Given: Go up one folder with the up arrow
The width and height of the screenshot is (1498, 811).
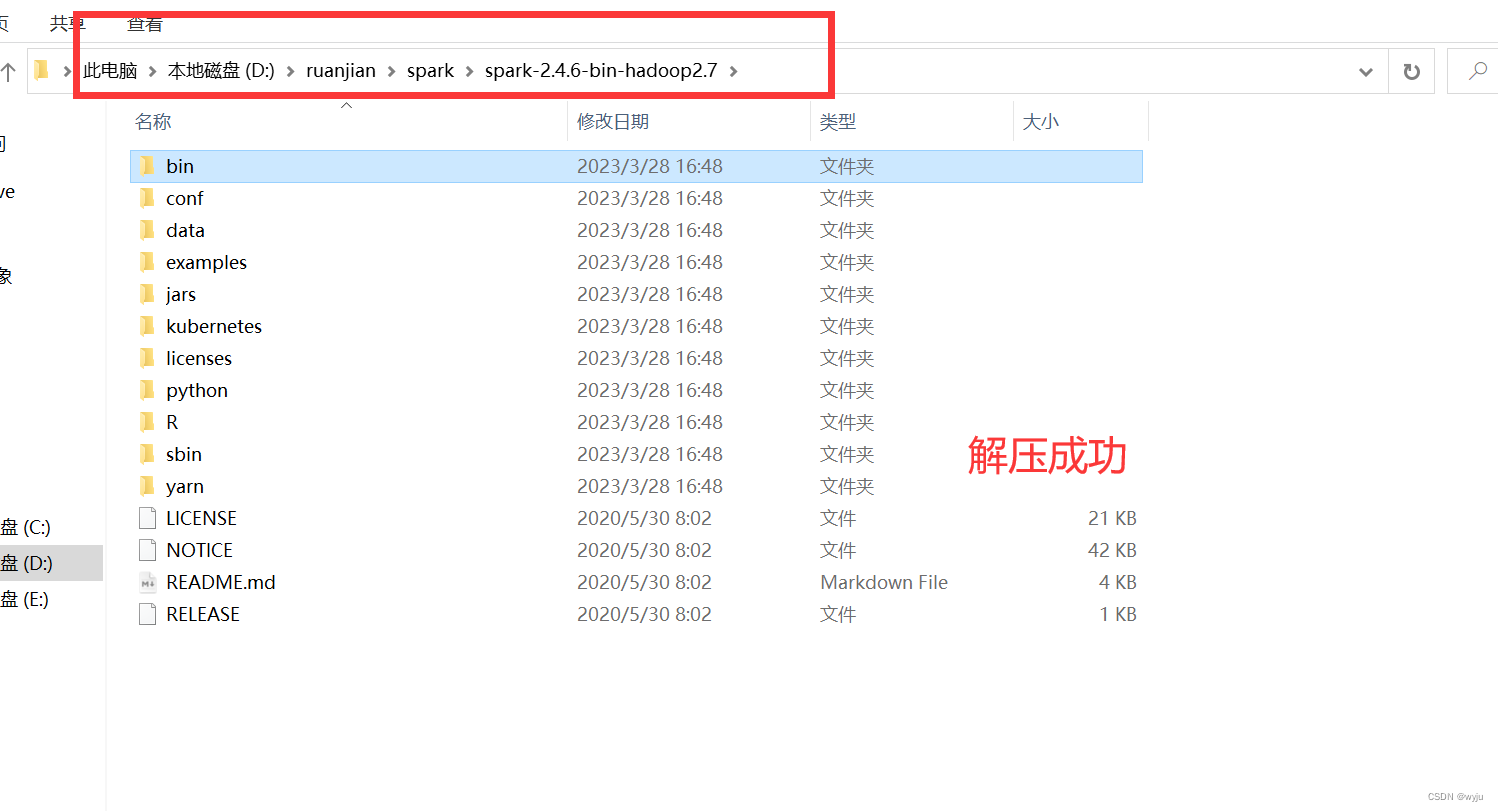Looking at the screenshot, I should click(x=8, y=71).
